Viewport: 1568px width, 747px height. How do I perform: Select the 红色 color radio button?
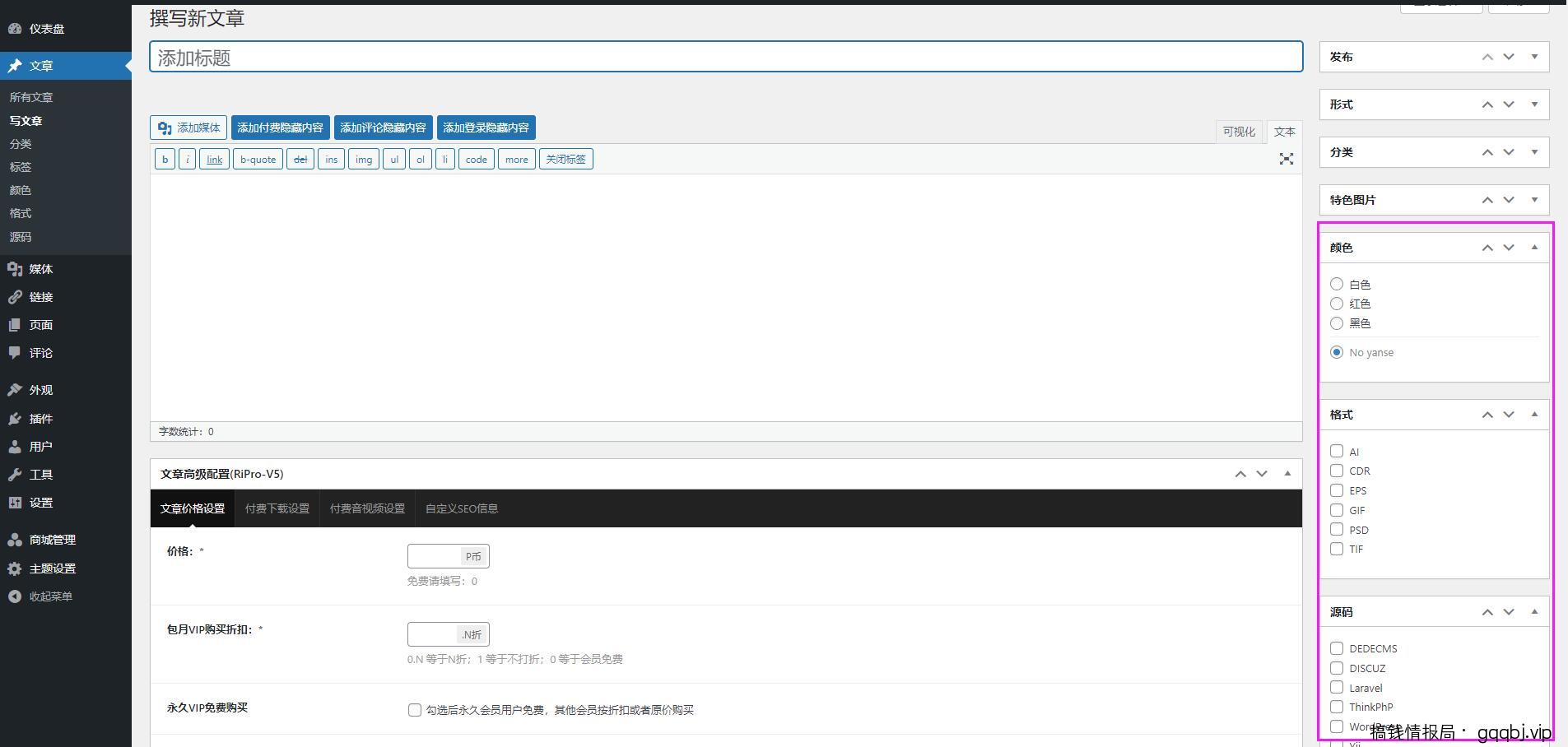pos(1337,304)
